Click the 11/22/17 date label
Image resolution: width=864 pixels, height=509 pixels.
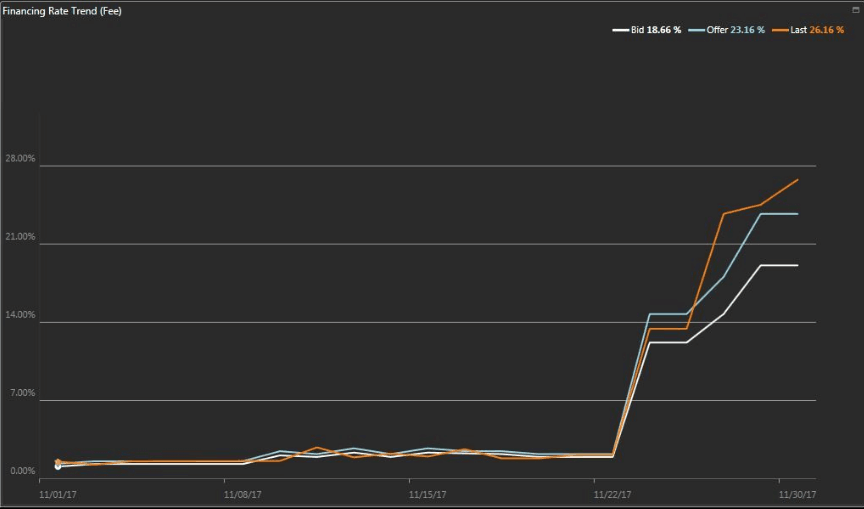[613, 495]
